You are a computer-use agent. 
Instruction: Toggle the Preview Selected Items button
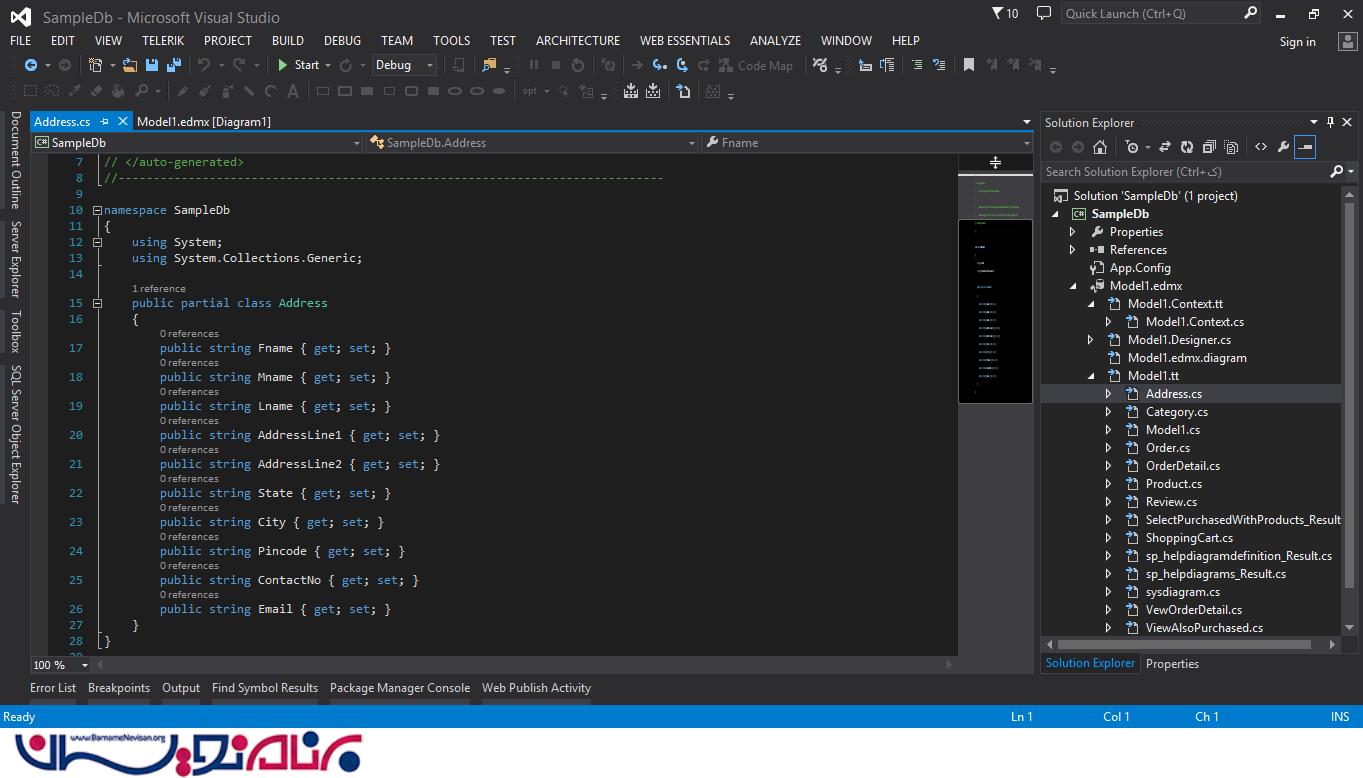(x=1305, y=147)
